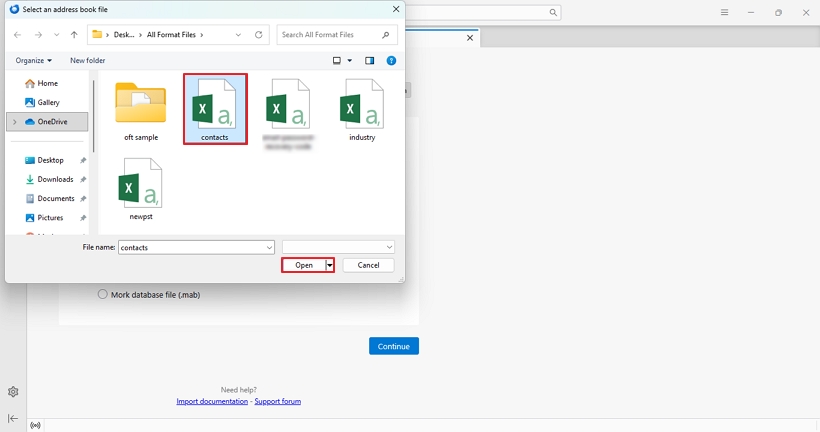Expand the OneDrive tree node
820x432 pixels.
[15, 122]
